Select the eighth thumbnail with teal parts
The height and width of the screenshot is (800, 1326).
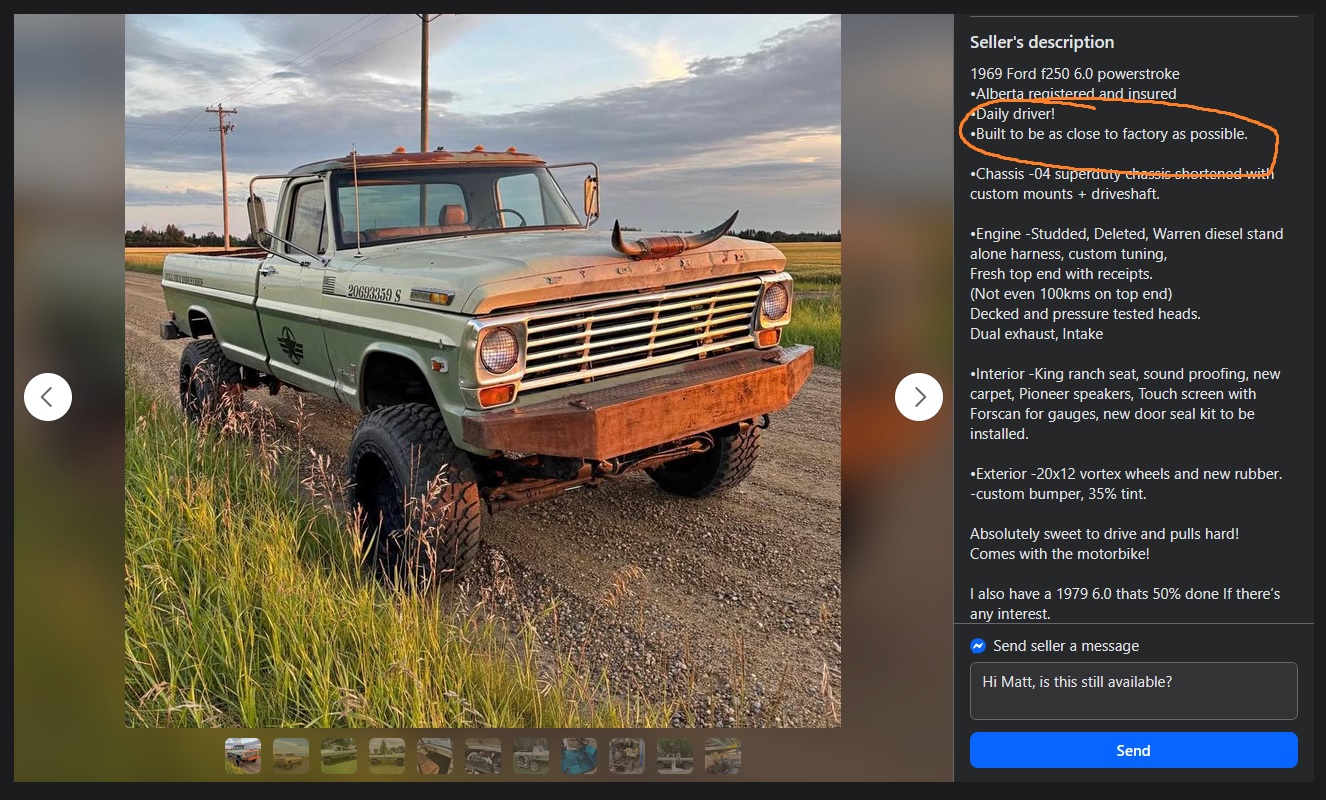(579, 756)
